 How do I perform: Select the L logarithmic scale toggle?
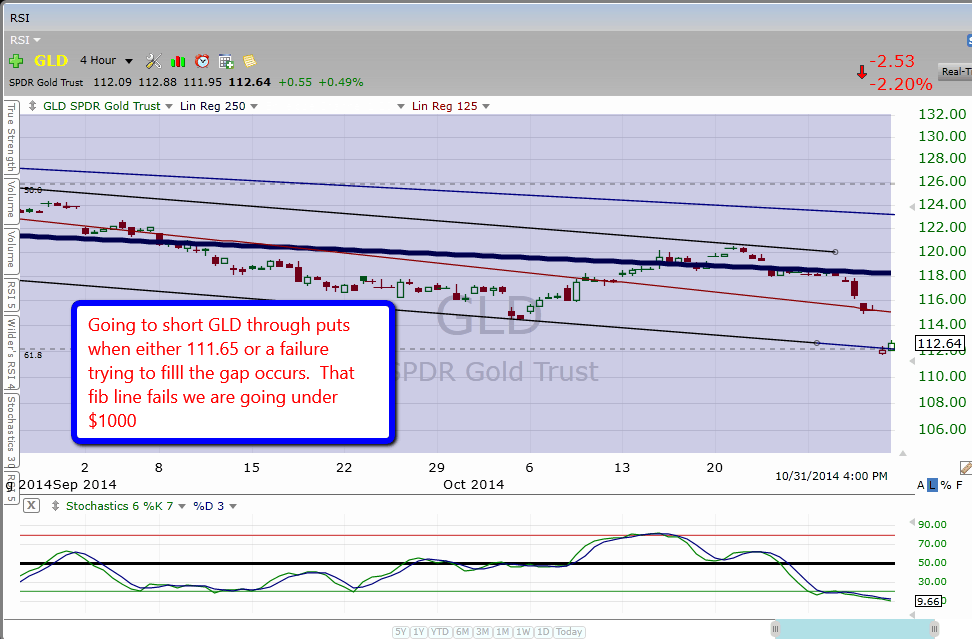[932, 485]
